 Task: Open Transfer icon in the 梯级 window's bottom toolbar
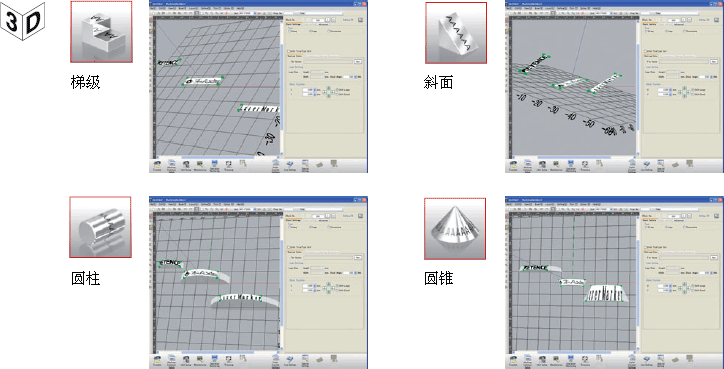point(157,165)
